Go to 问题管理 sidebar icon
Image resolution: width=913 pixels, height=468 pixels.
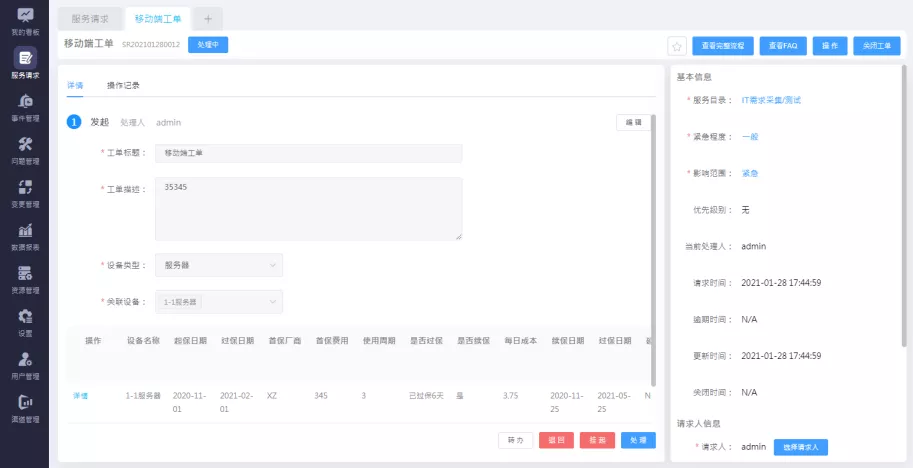click(x=24, y=149)
